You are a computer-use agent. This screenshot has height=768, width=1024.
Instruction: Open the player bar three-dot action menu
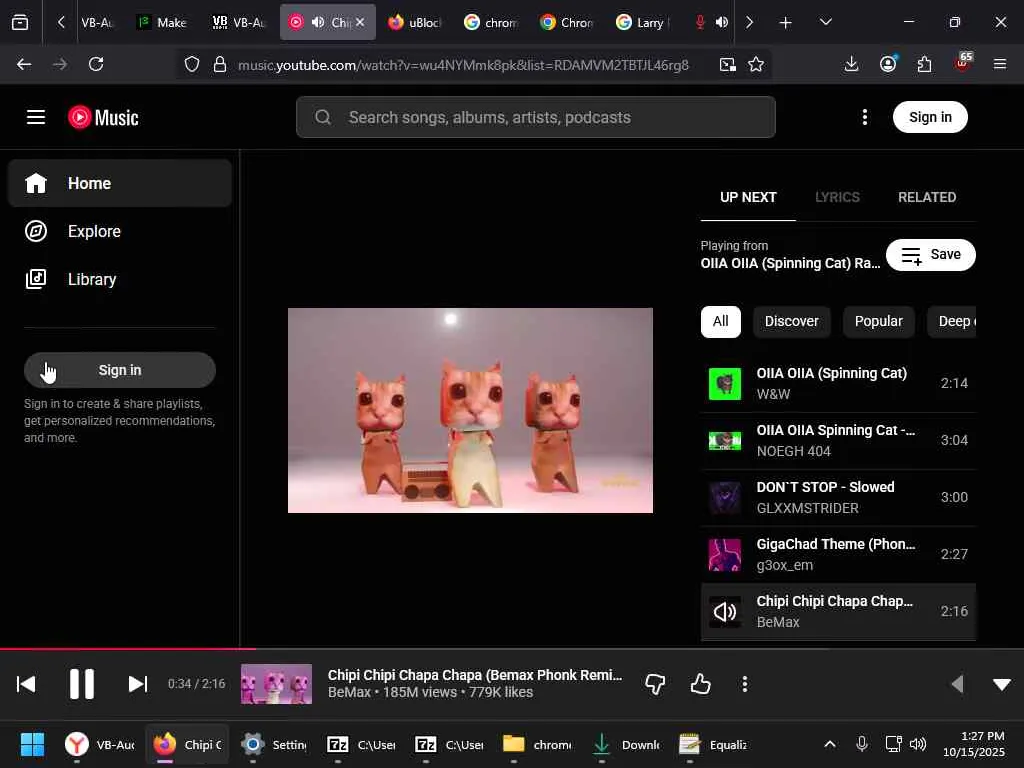(x=744, y=684)
